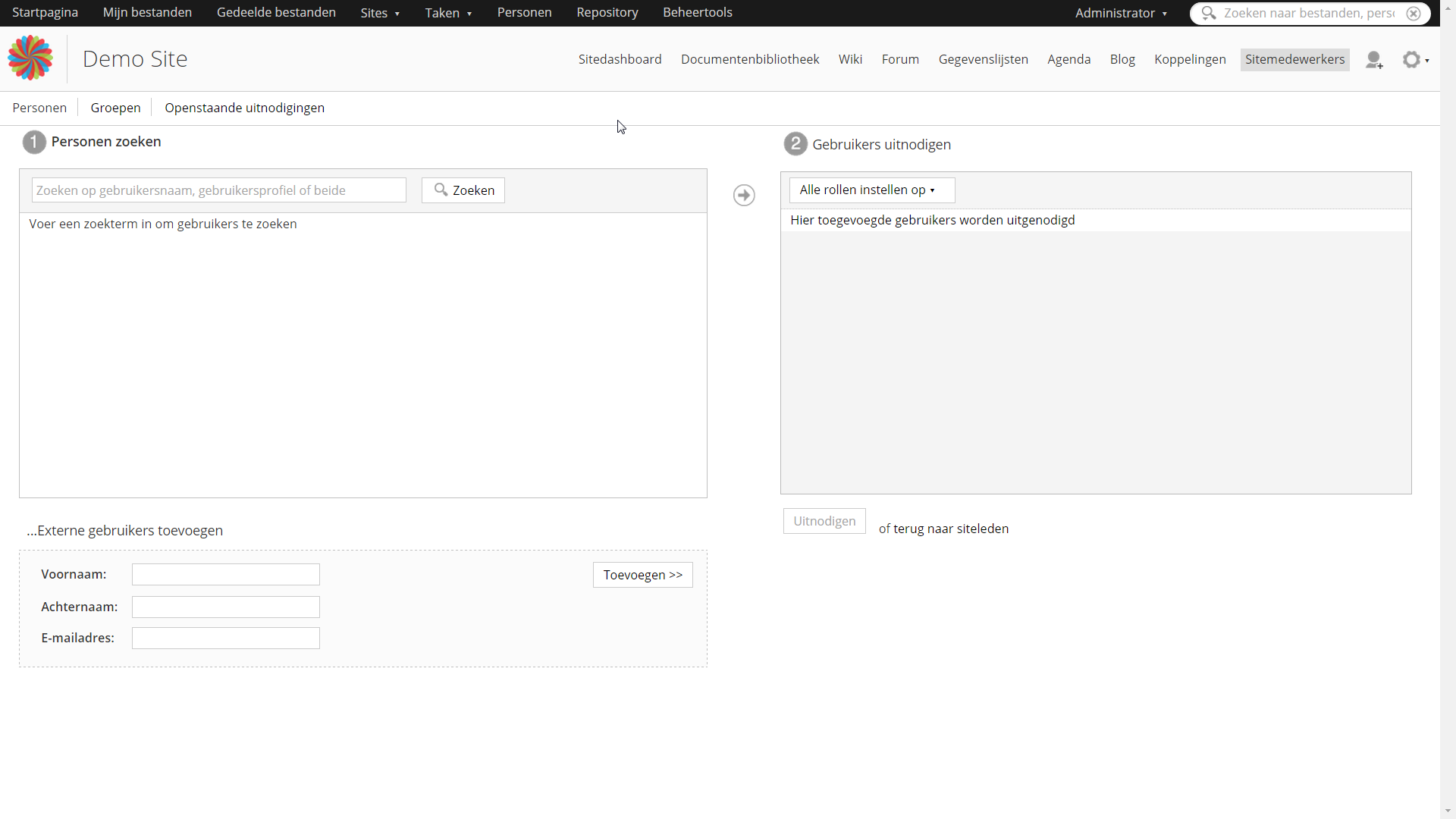Open Personen in top menu bar
Viewport: 1456px width, 819px height.
[524, 13]
